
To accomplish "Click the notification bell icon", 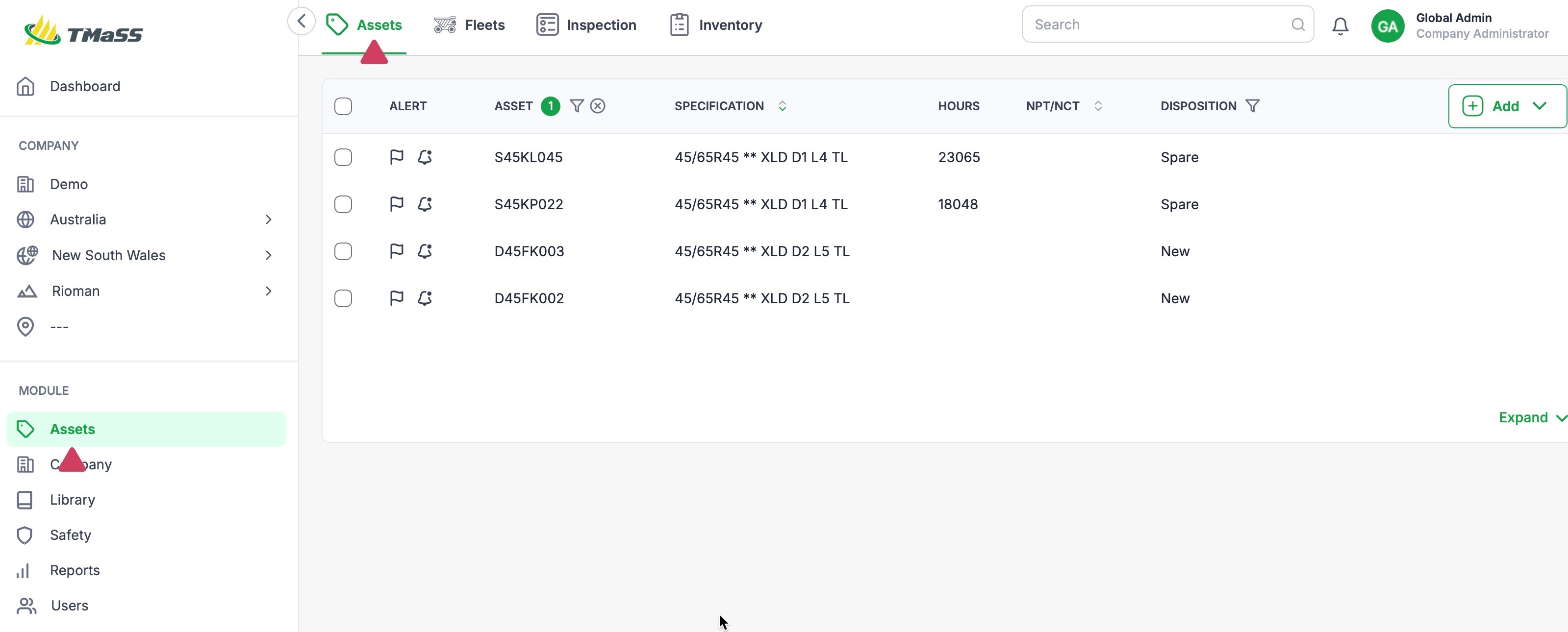I will [x=1340, y=25].
